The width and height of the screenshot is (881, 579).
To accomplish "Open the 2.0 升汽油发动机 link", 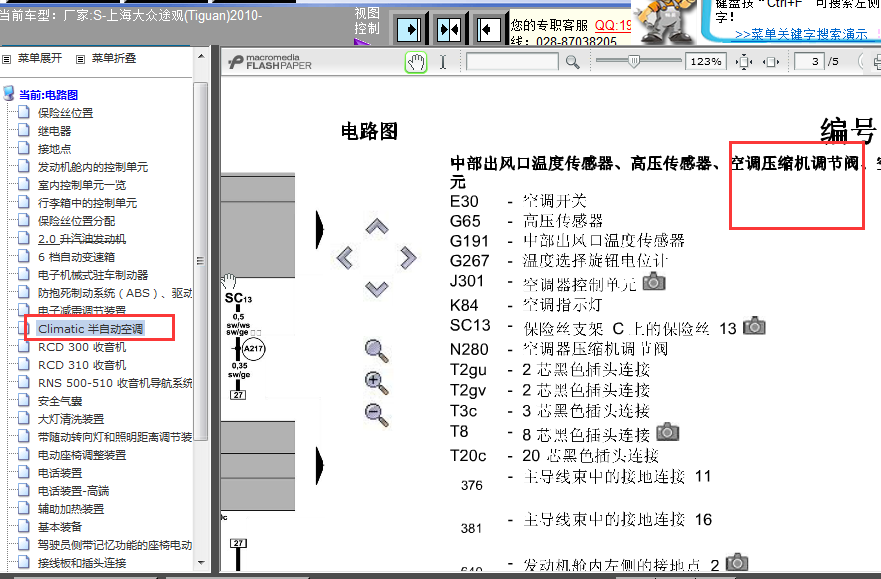I will point(81,239).
